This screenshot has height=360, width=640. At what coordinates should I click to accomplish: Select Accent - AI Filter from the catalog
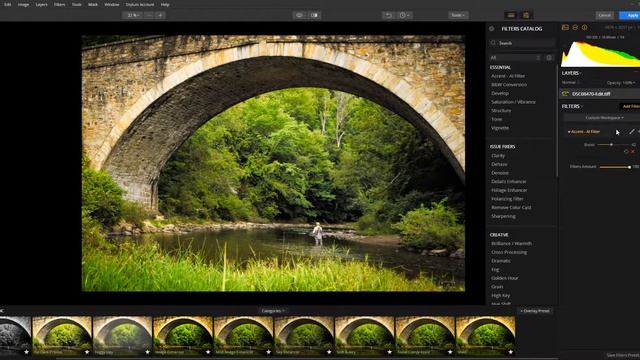pos(508,76)
